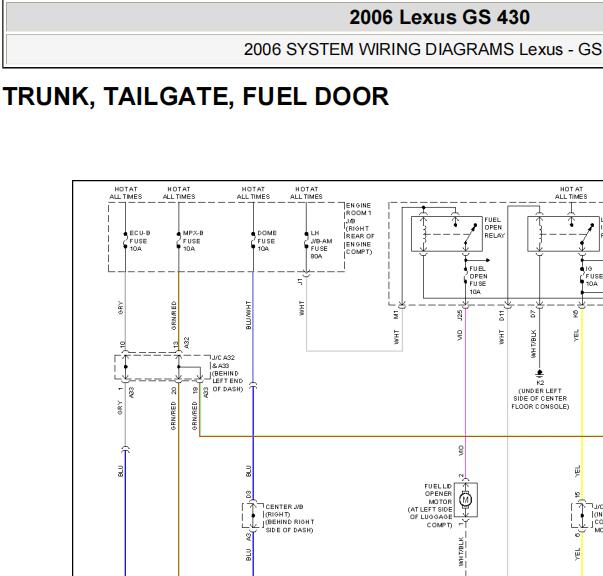
Task: Click the "MPX-B FUSE 10A" label
Action: pyautogui.click(x=193, y=241)
